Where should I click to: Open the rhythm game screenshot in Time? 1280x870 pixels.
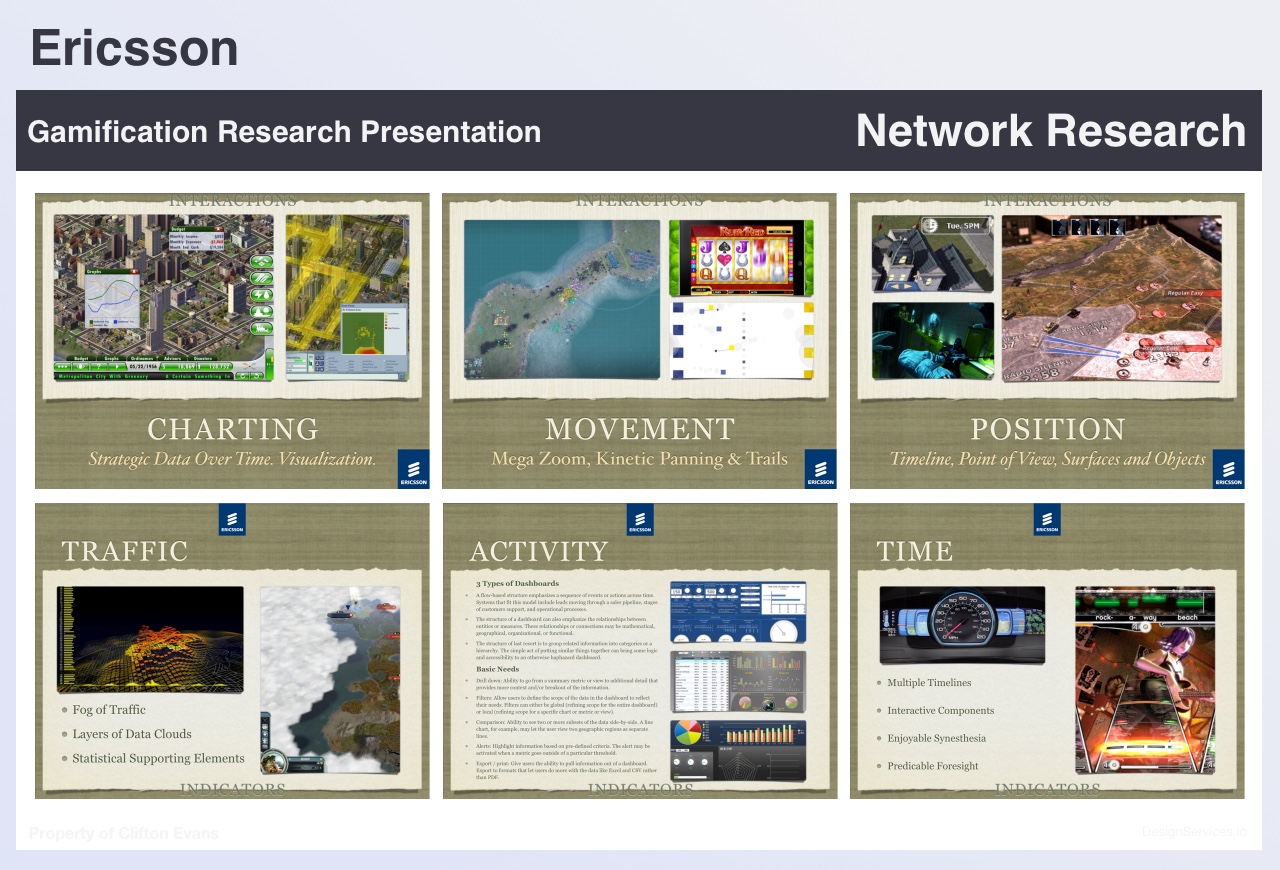(x=1145, y=680)
